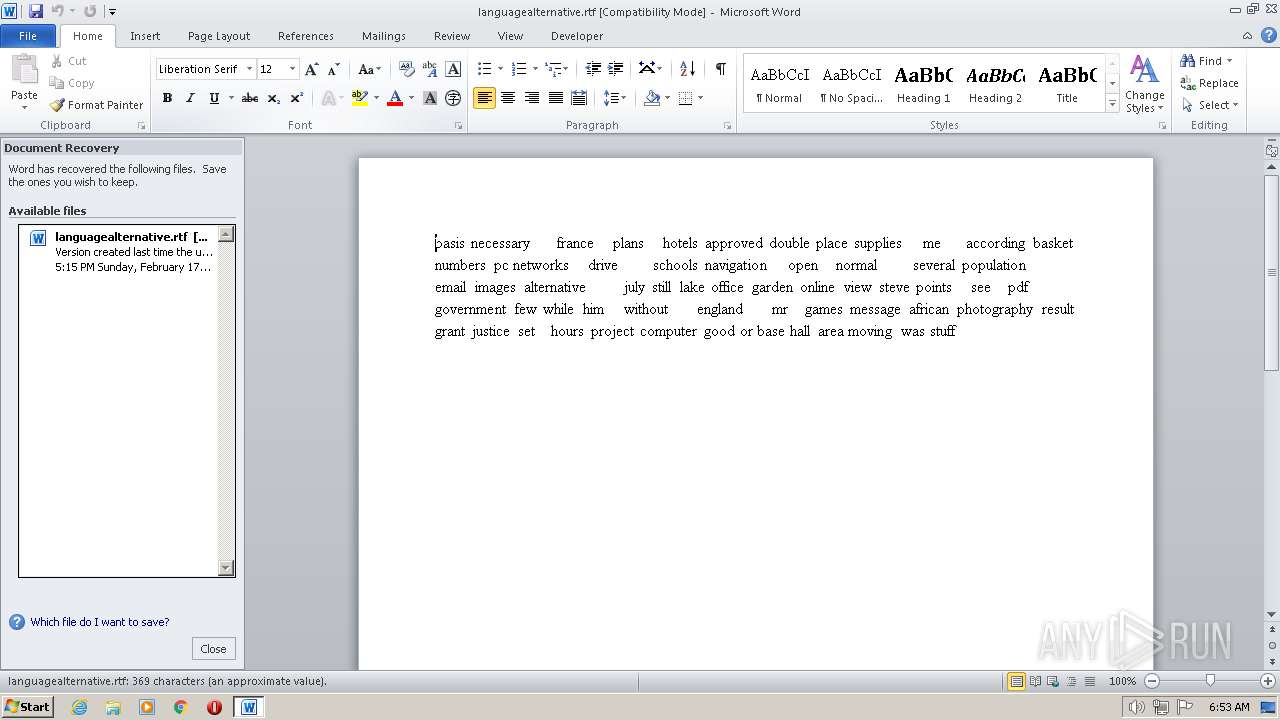The height and width of the screenshot is (720, 1280).
Task: Zoom in with the plus button
Action: pyautogui.click(x=1267, y=681)
